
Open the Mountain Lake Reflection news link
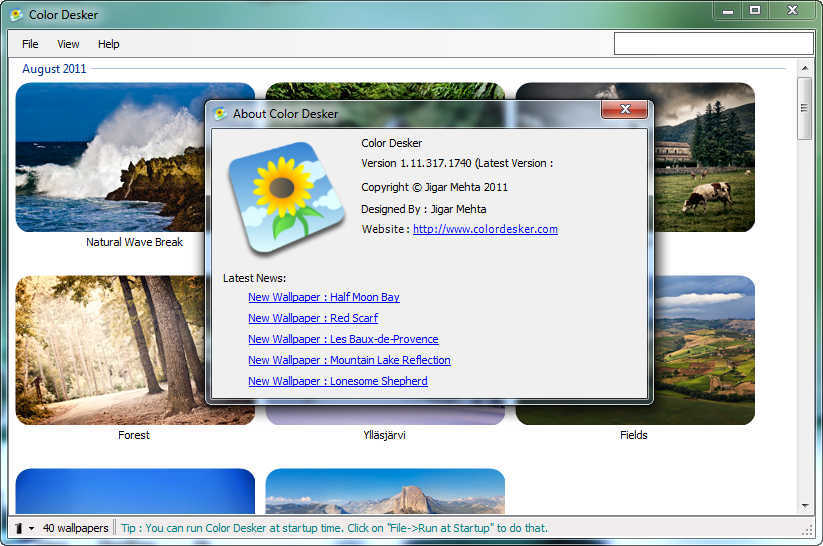pyautogui.click(x=349, y=360)
